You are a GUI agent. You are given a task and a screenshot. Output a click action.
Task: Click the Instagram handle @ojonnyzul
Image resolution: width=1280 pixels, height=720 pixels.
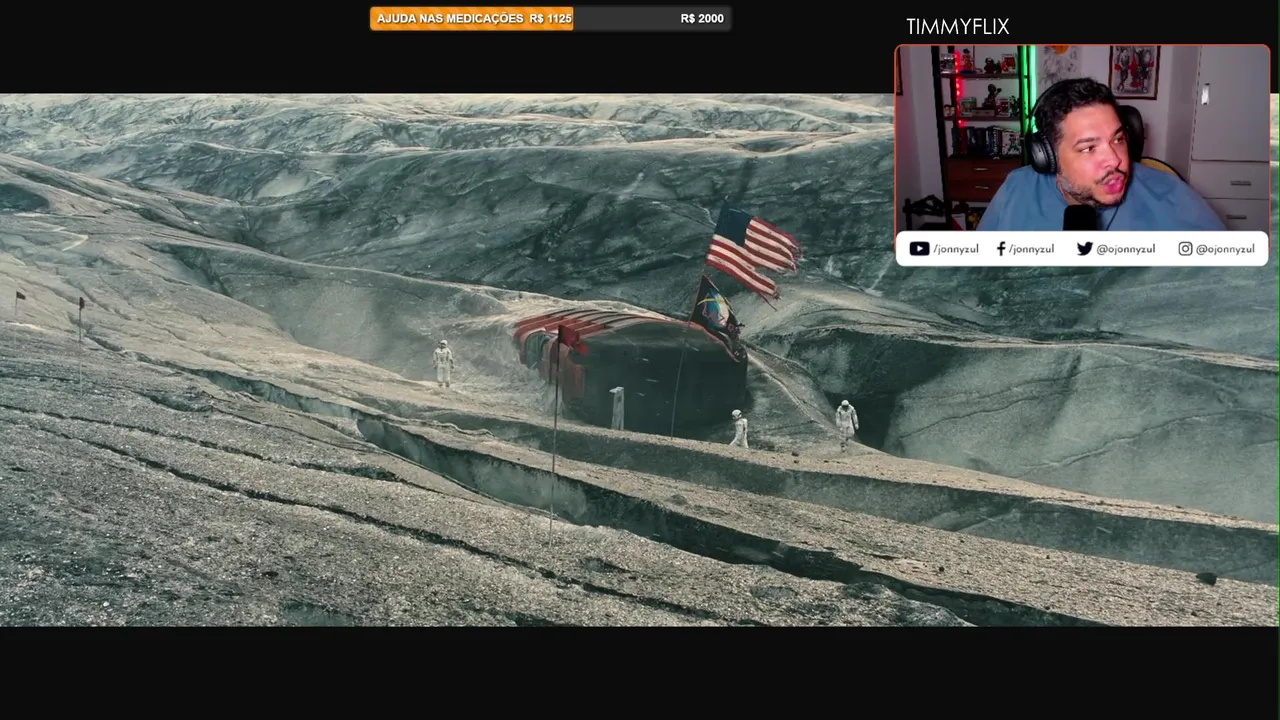(1225, 249)
